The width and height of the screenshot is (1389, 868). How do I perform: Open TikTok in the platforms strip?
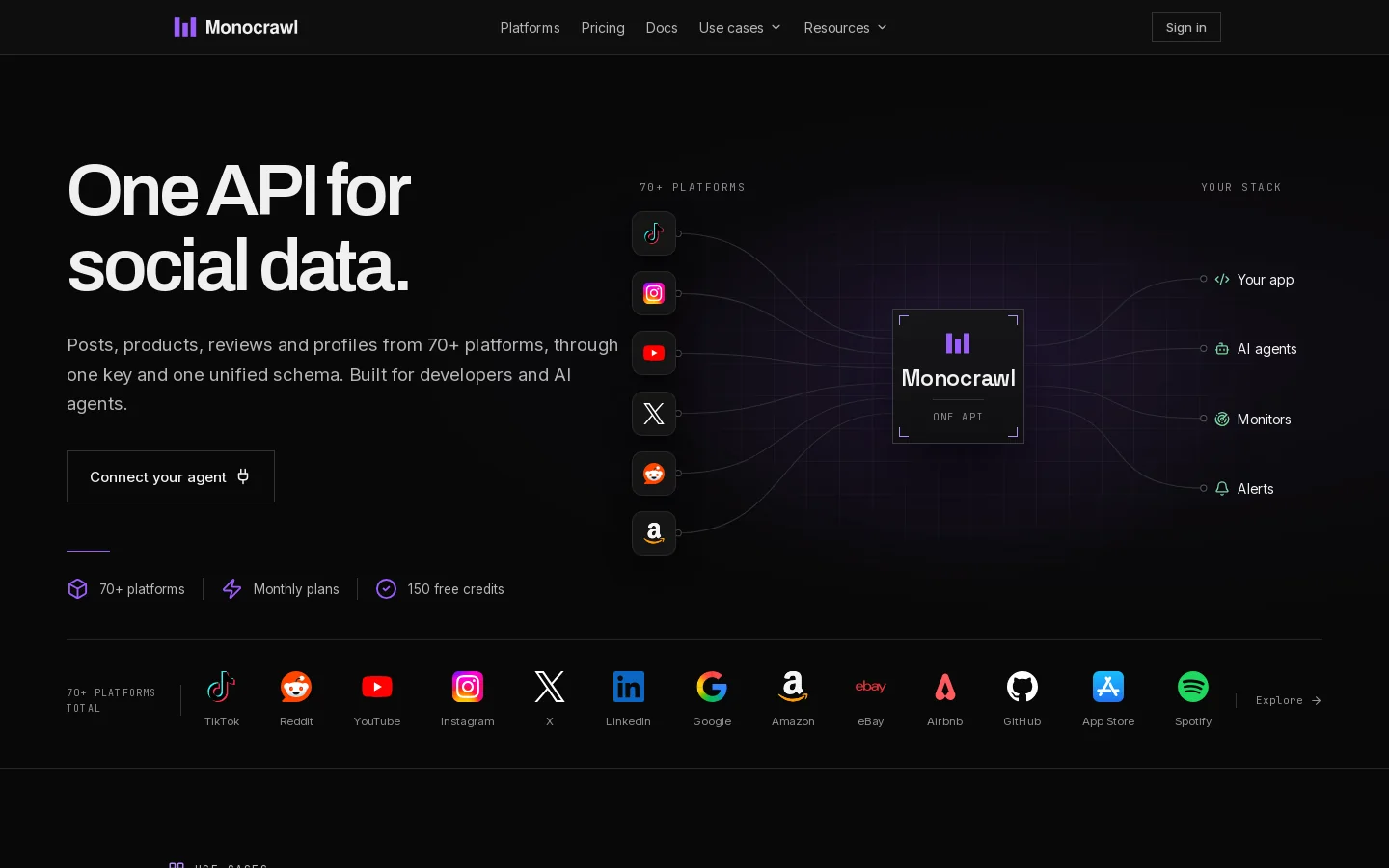222,699
